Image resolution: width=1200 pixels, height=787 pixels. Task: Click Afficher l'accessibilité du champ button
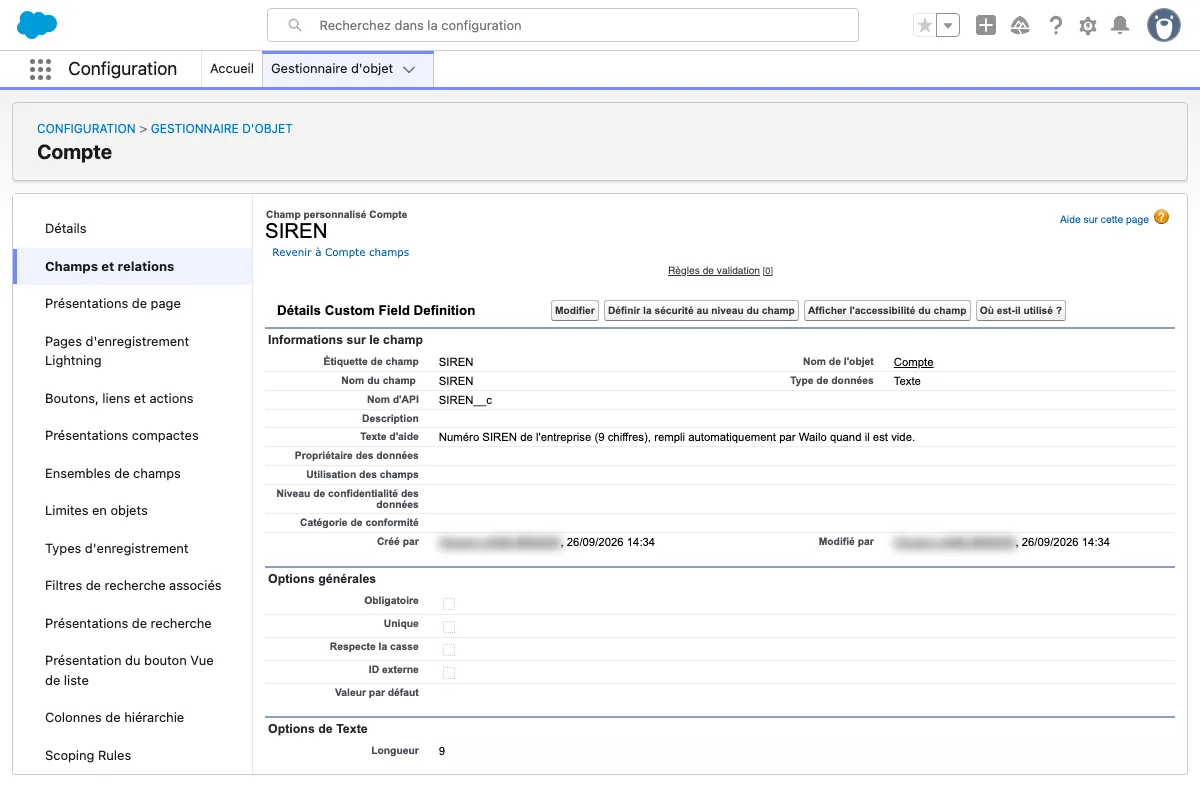[888, 311]
